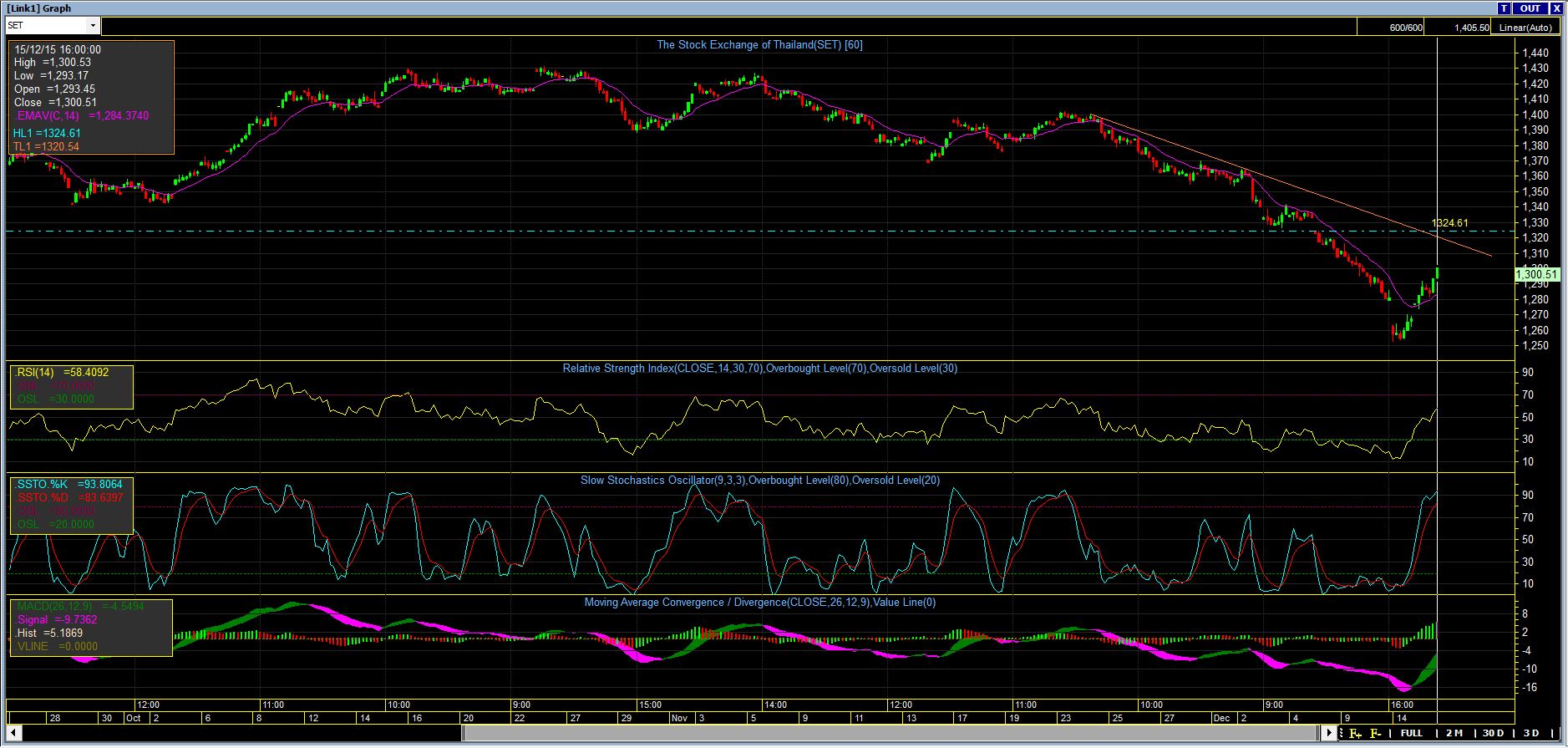Open the SET symbol dropdown arrow

click(92, 26)
